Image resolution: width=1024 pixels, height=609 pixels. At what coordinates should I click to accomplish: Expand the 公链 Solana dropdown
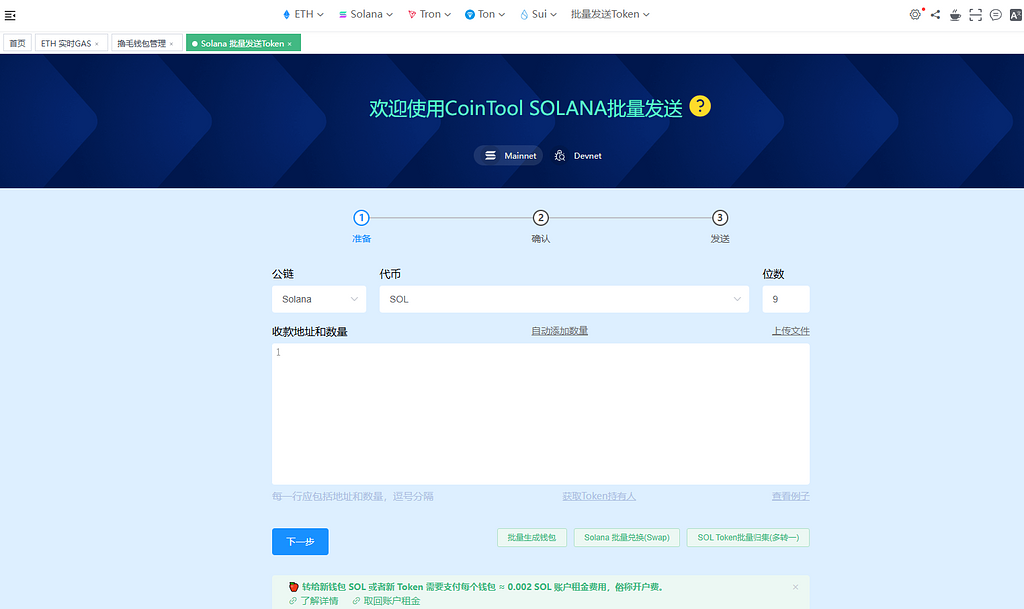click(x=319, y=299)
